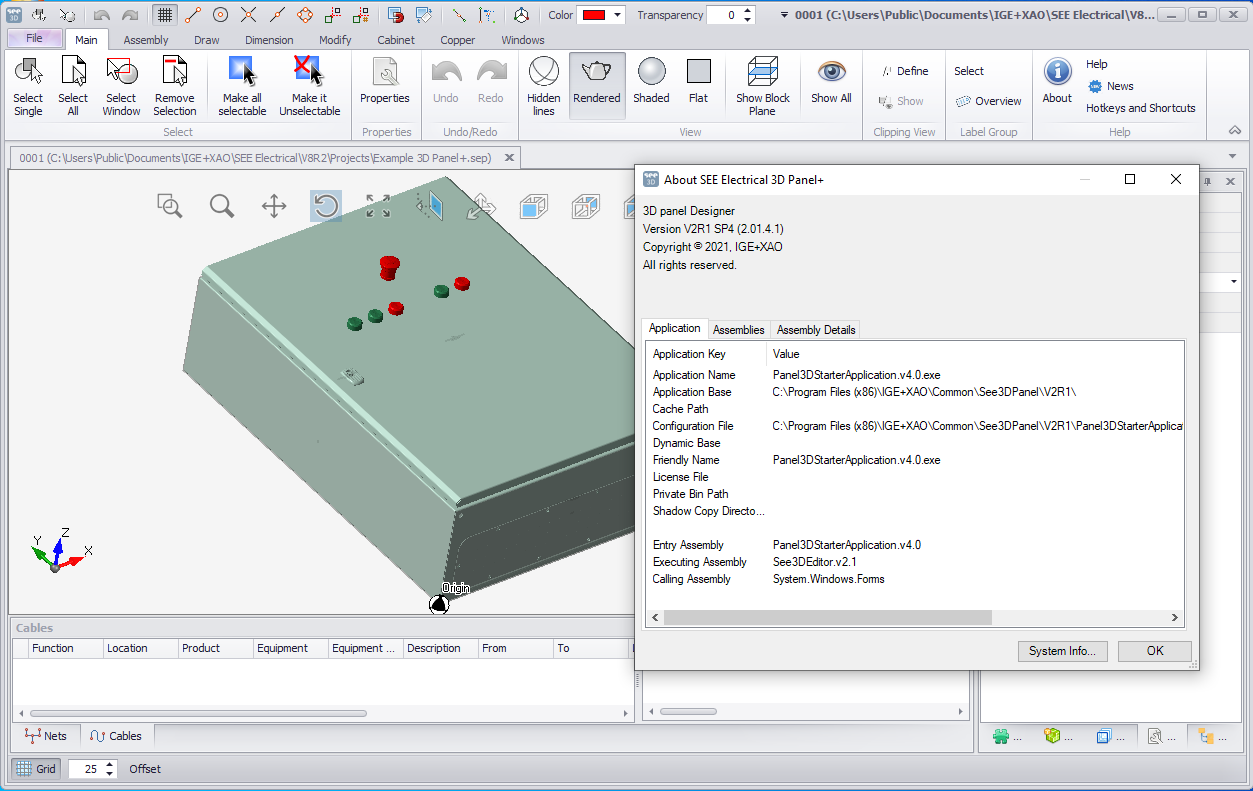Open the Color dropdown swatch
The image size is (1253, 791).
point(603,15)
